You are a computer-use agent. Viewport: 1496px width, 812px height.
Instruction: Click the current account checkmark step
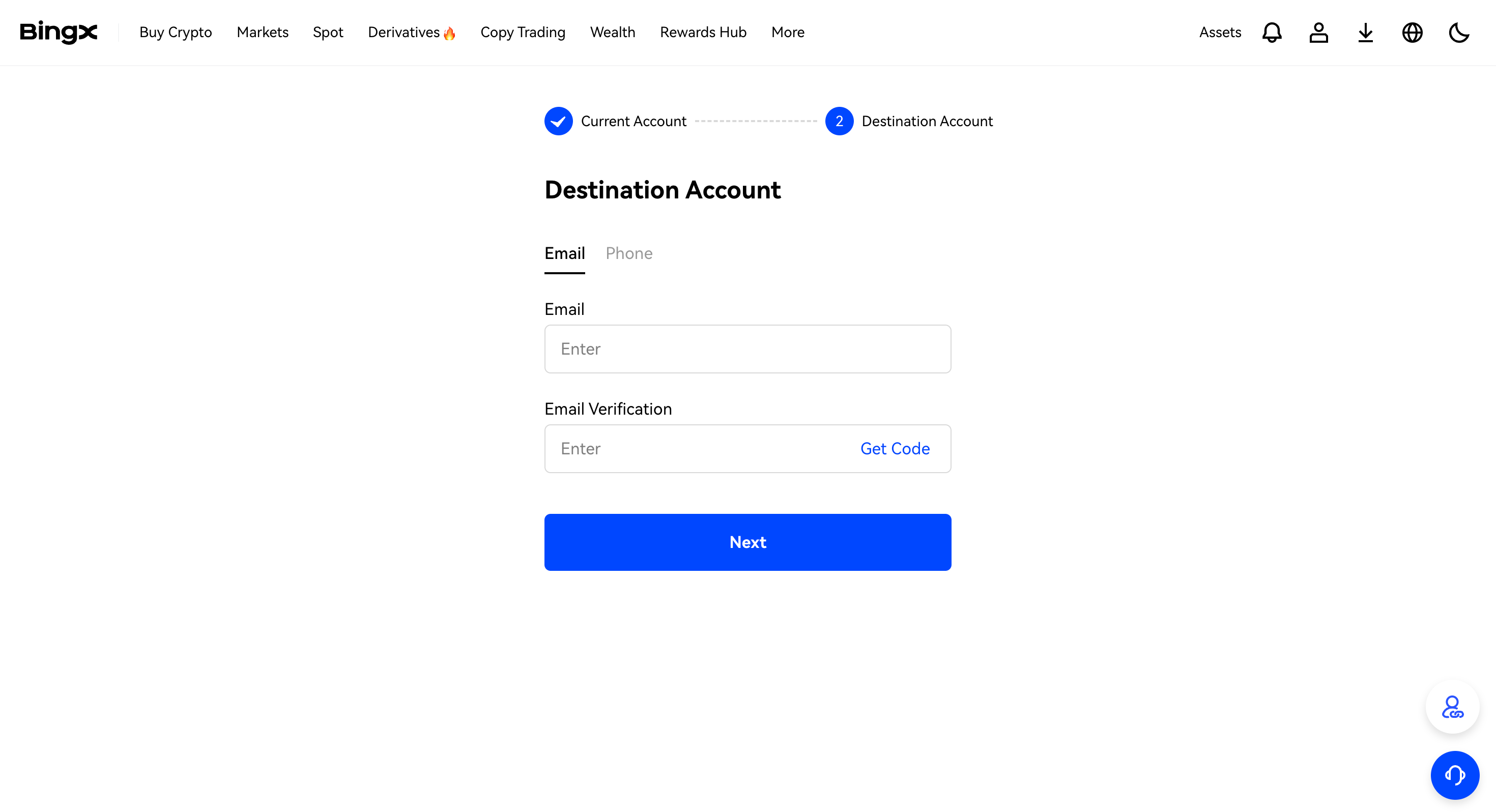[557, 121]
